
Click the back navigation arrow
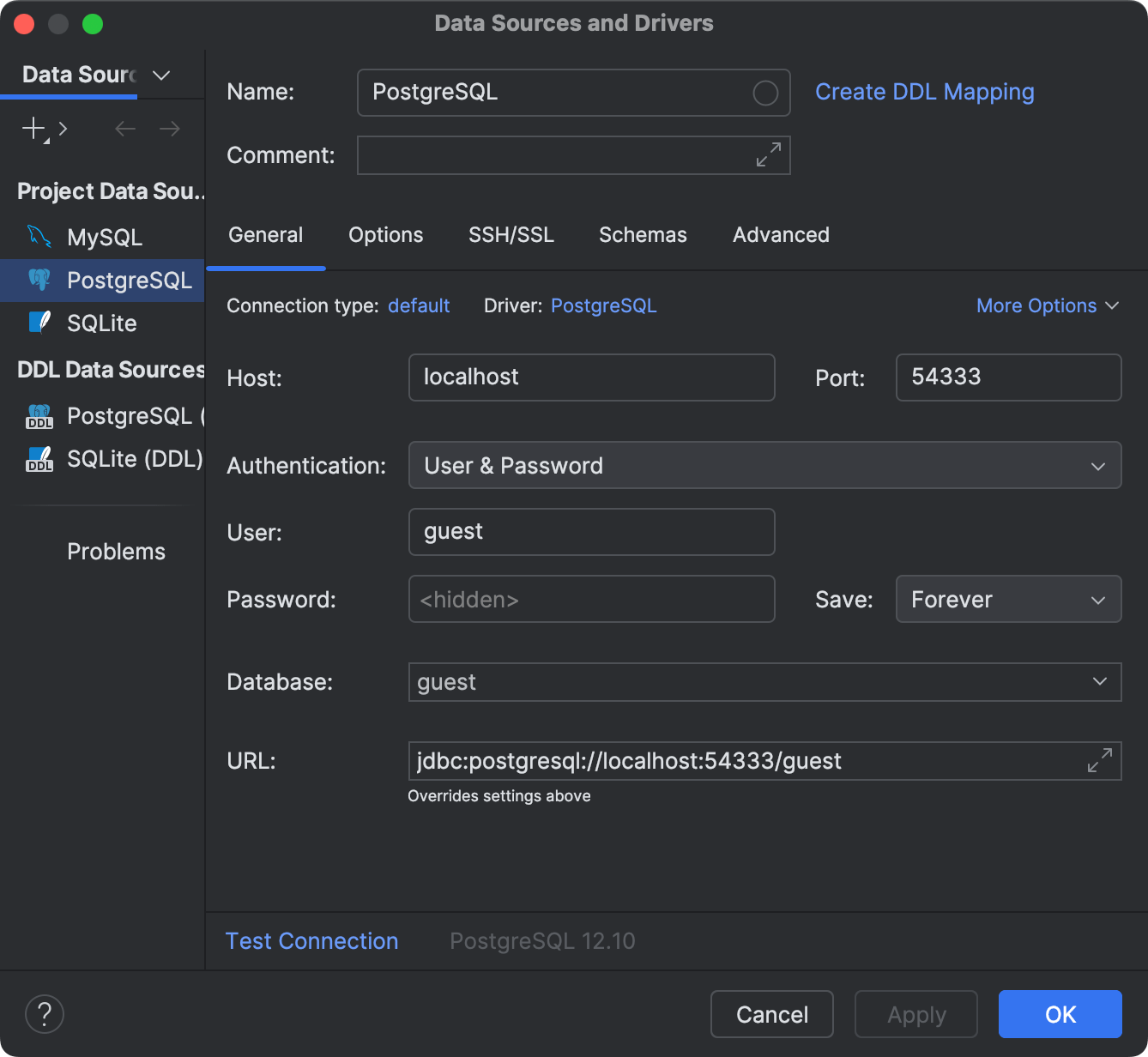(x=124, y=129)
